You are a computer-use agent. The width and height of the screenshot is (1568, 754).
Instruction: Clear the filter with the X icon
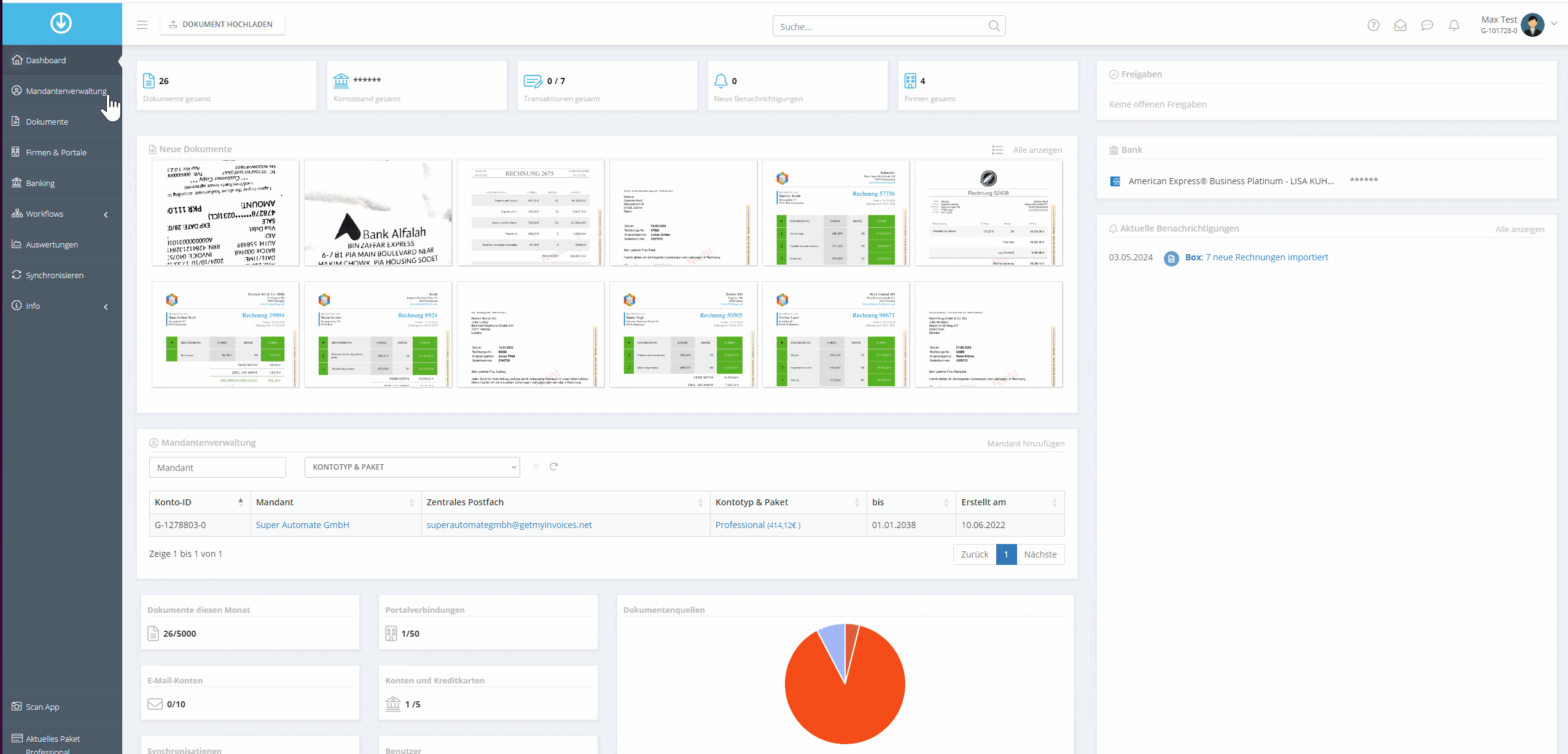click(536, 467)
